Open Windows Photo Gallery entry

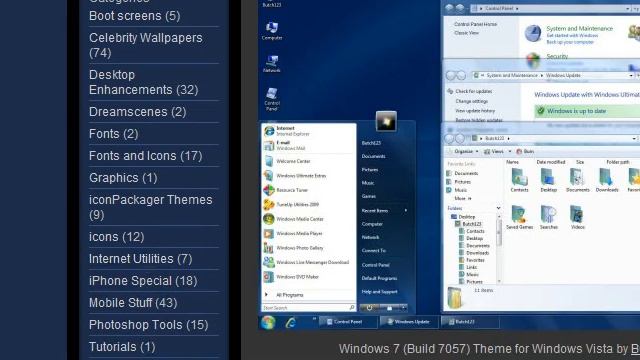pyautogui.click(x=293, y=248)
